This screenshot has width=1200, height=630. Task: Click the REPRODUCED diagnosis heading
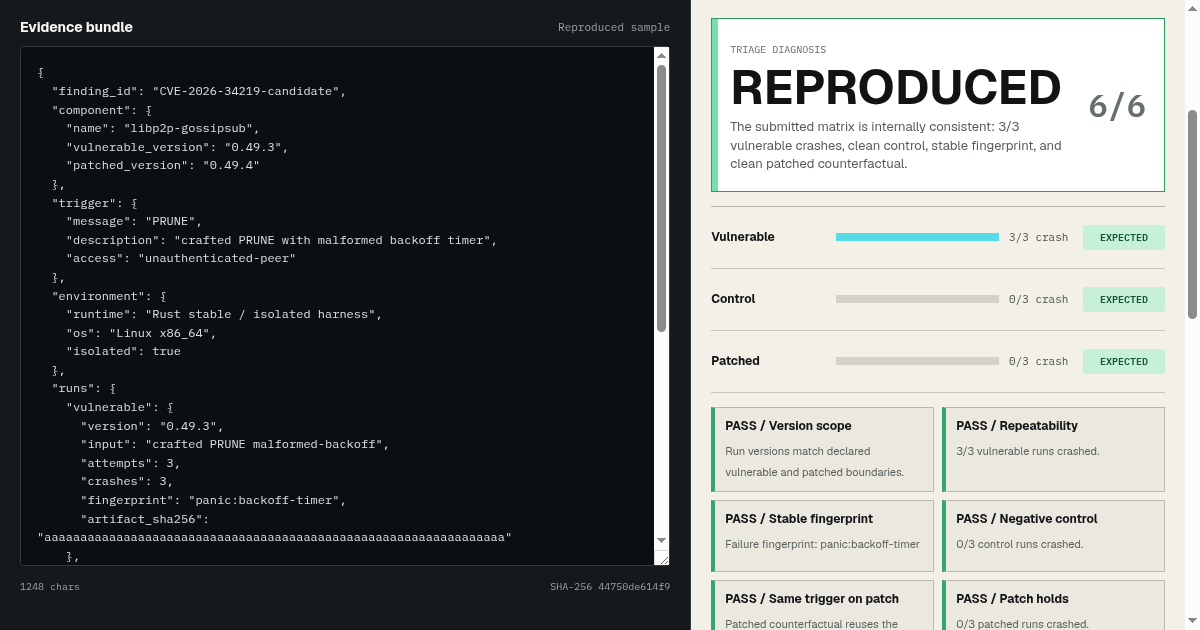click(x=896, y=88)
